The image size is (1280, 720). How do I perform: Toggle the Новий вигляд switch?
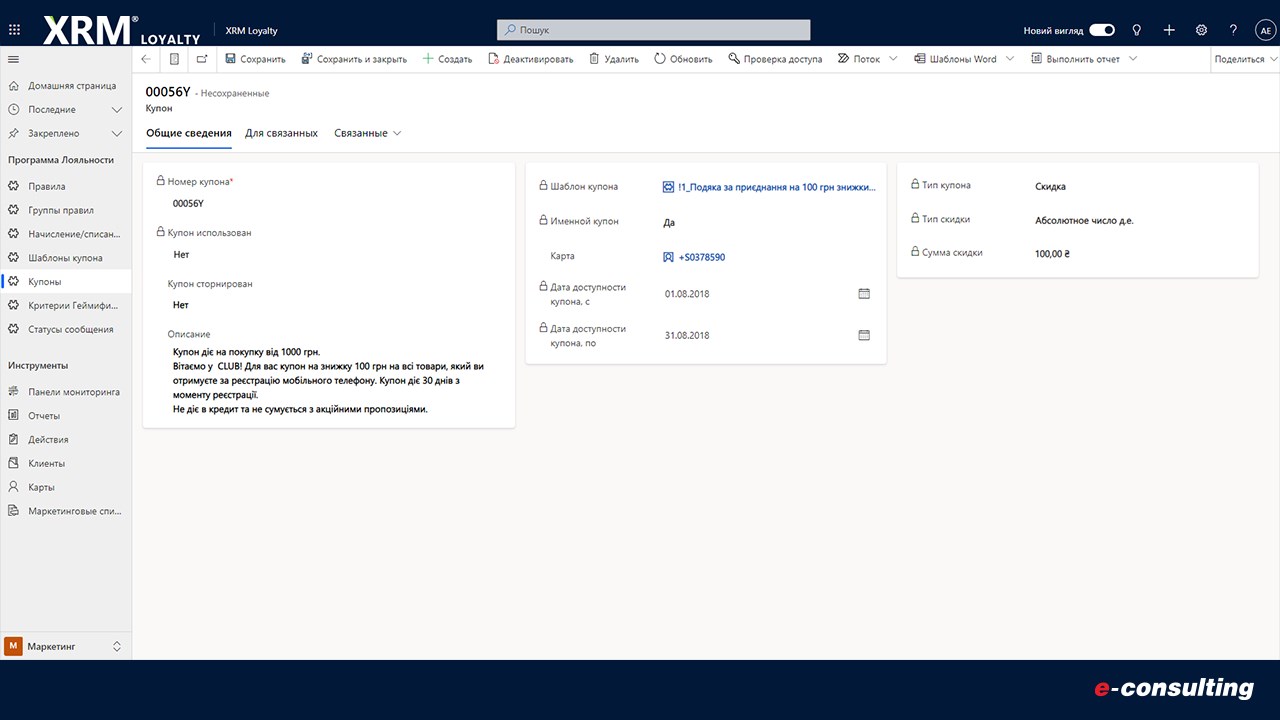(1102, 30)
